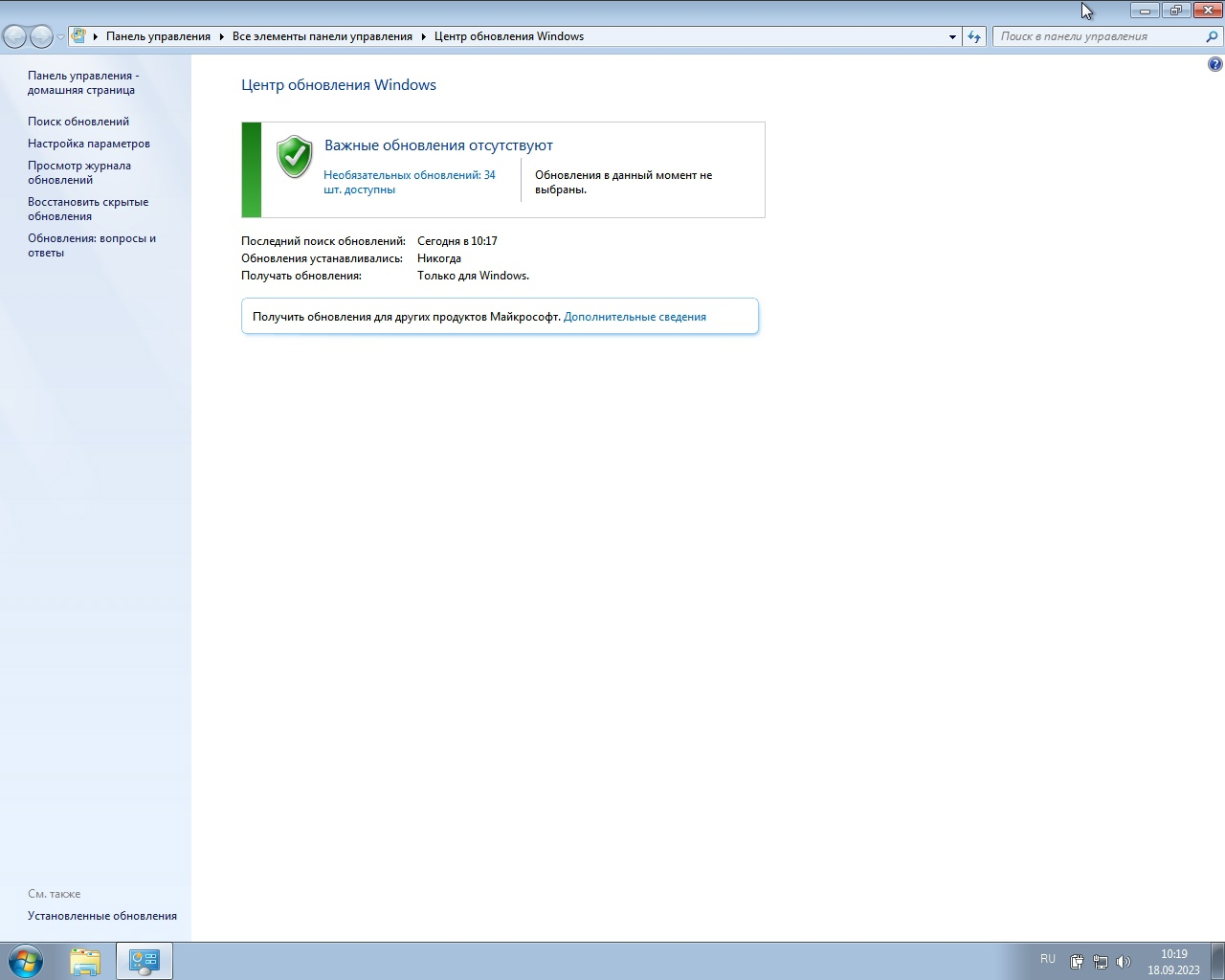Open recent pages dropdown next to navigation arrows
This screenshot has width=1225, height=980.
60,37
